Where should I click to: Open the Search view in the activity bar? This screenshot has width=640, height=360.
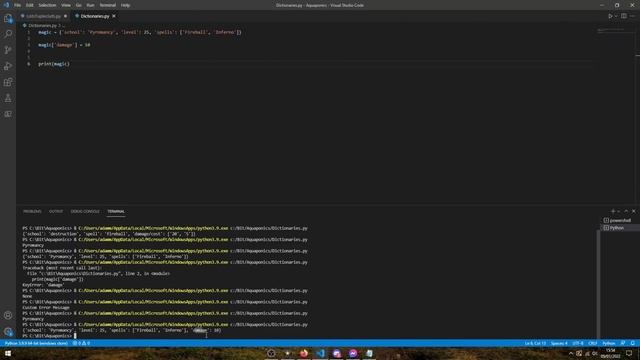pos(8,34)
